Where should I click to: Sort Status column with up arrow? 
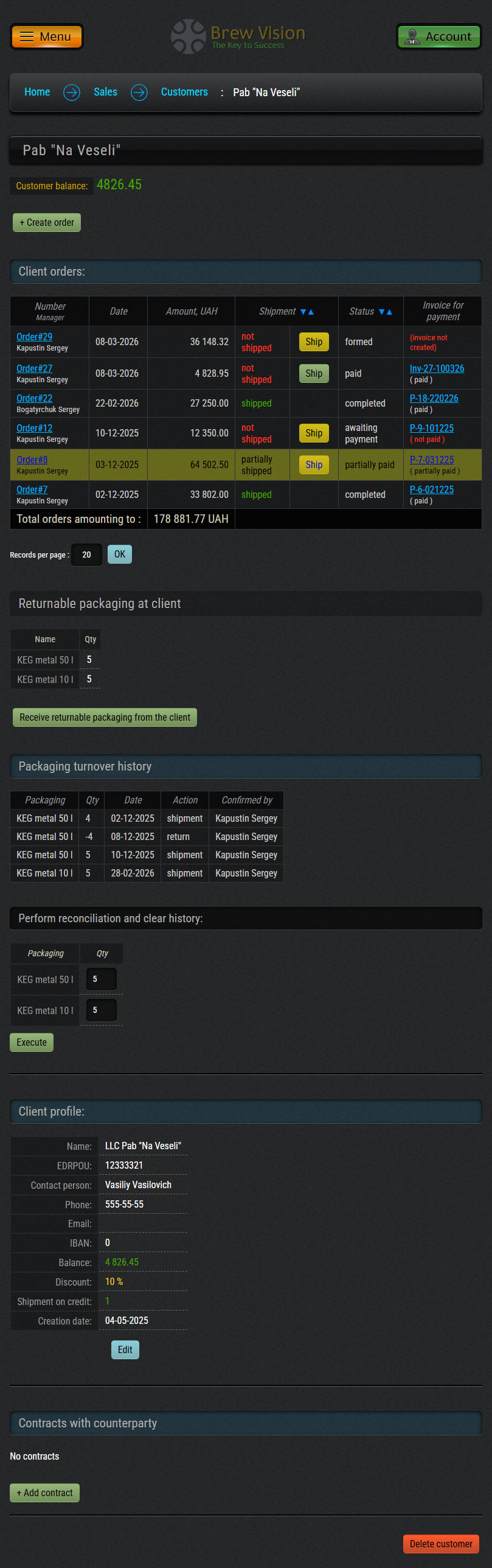tap(390, 312)
